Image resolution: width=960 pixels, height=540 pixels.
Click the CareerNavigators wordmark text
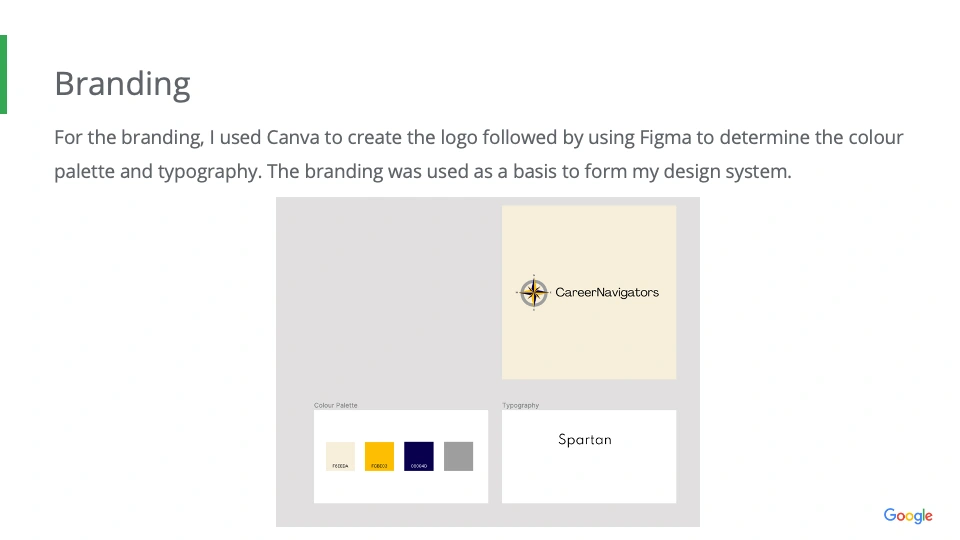click(x=607, y=293)
